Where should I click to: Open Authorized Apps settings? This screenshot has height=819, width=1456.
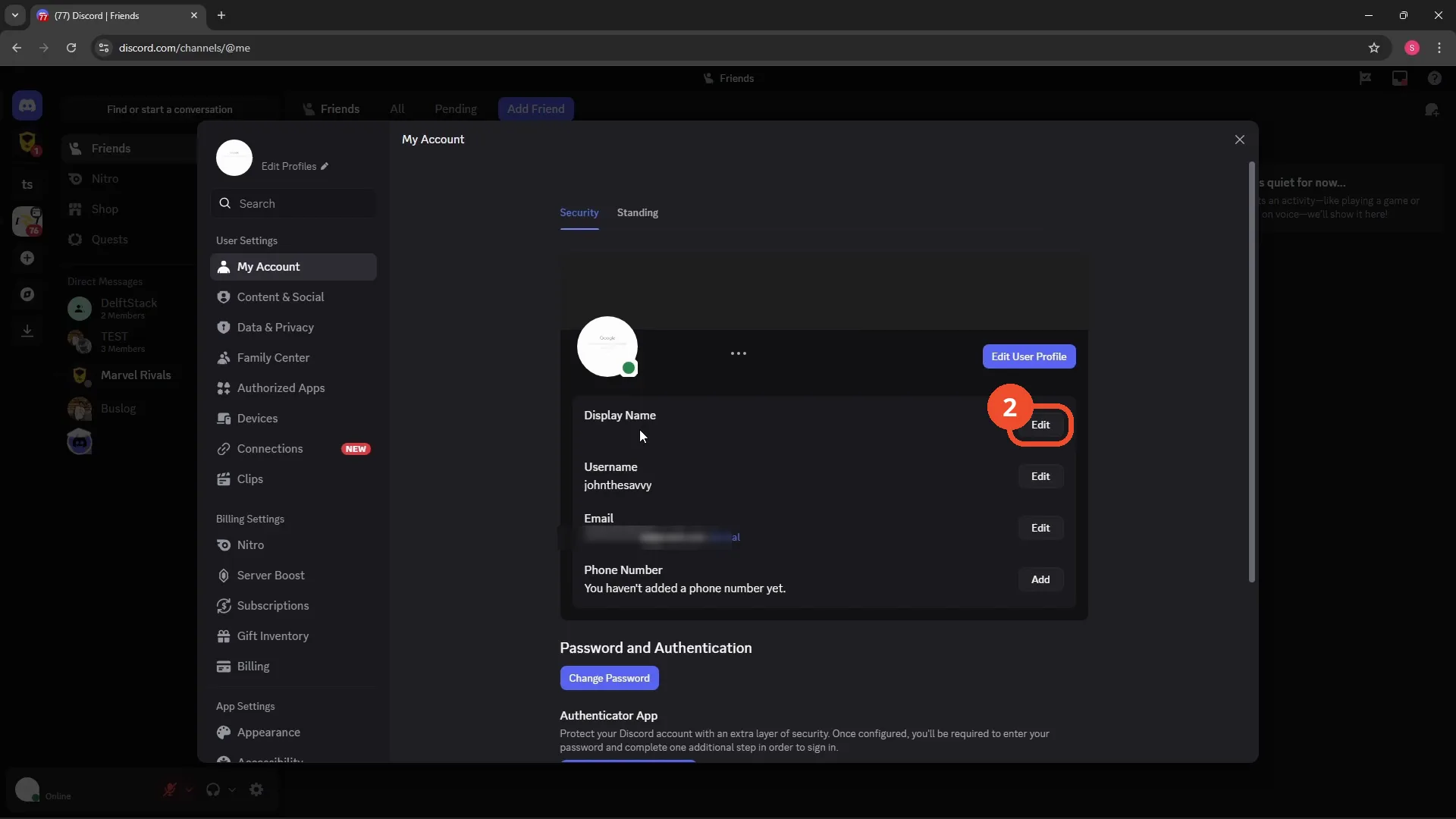(x=293, y=388)
